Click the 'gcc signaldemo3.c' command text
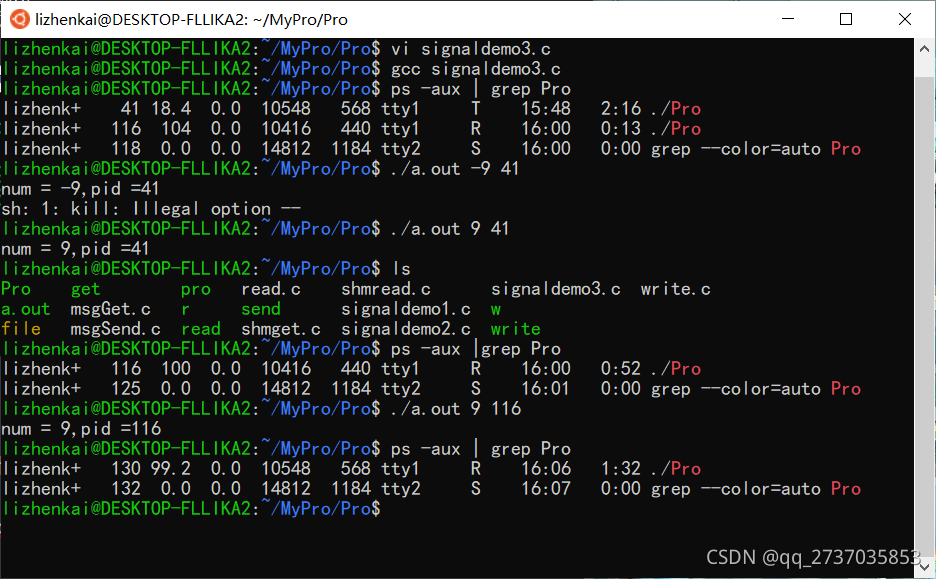Image resolution: width=936 pixels, height=579 pixels. tap(476, 69)
